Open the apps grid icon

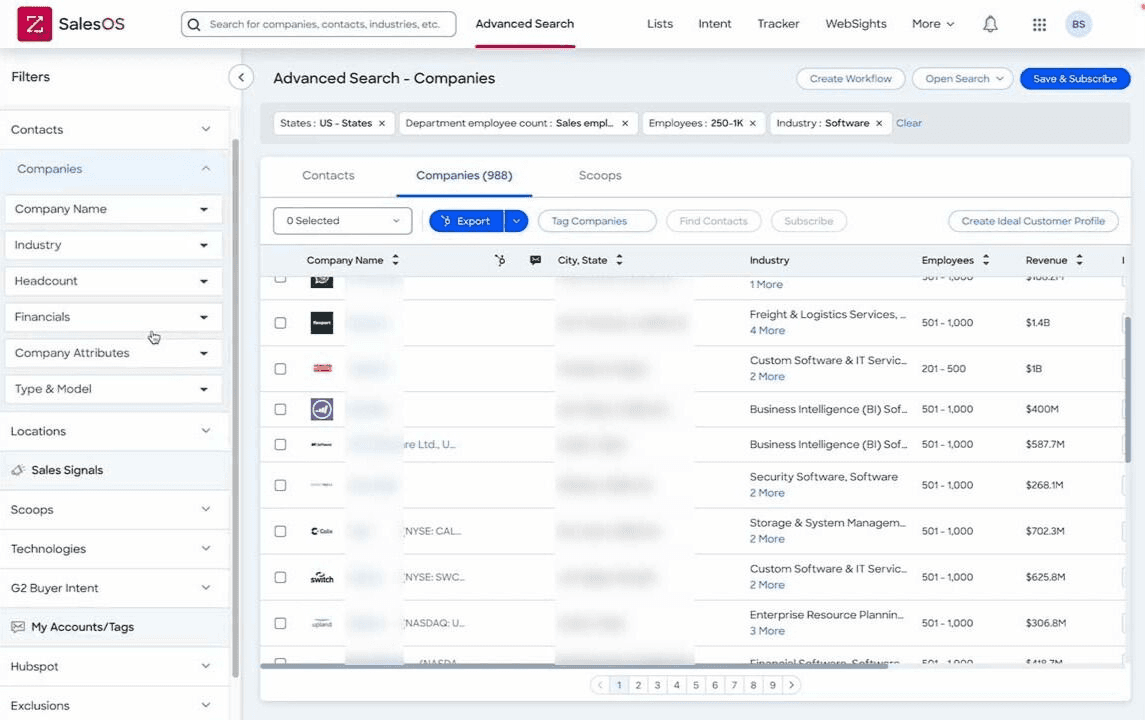pos(1039,24)
